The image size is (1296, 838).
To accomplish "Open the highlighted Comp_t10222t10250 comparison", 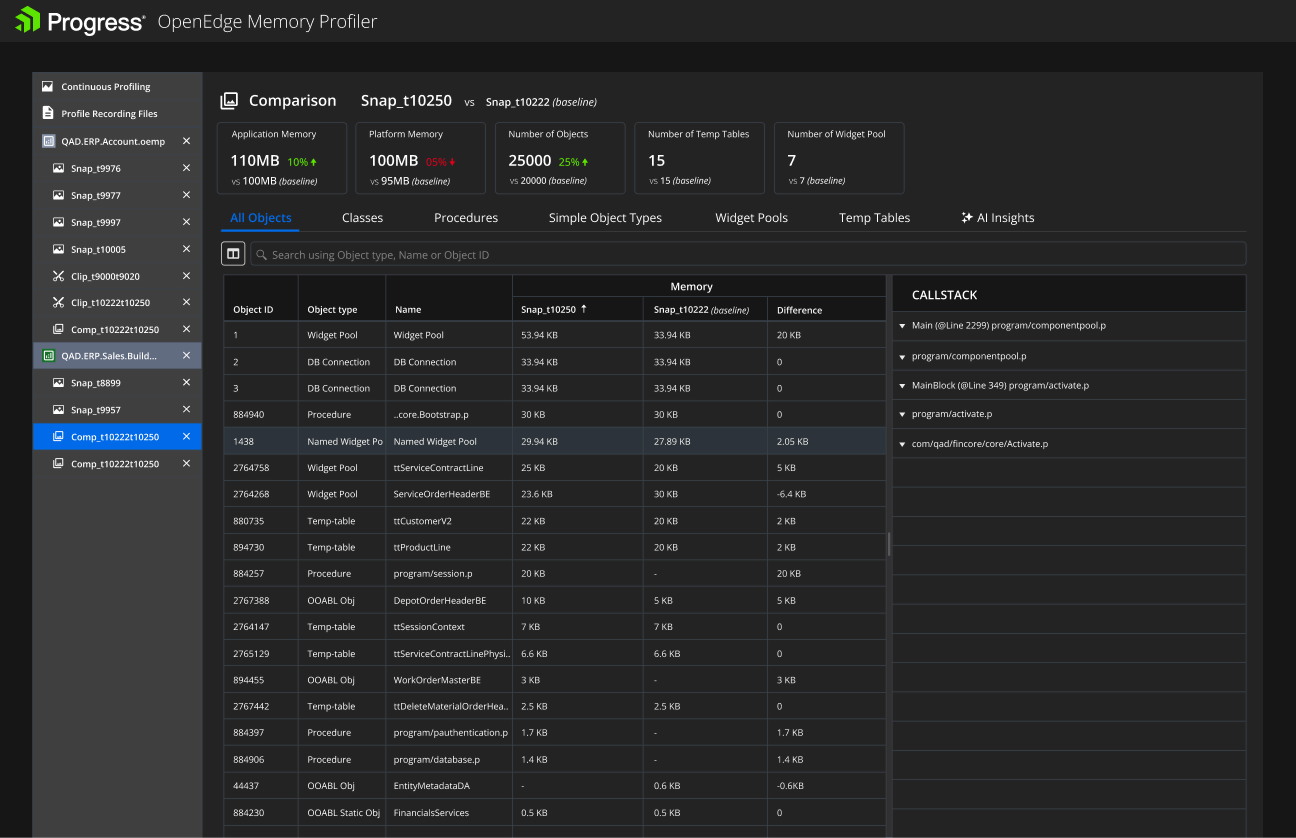I will point(117,437).
